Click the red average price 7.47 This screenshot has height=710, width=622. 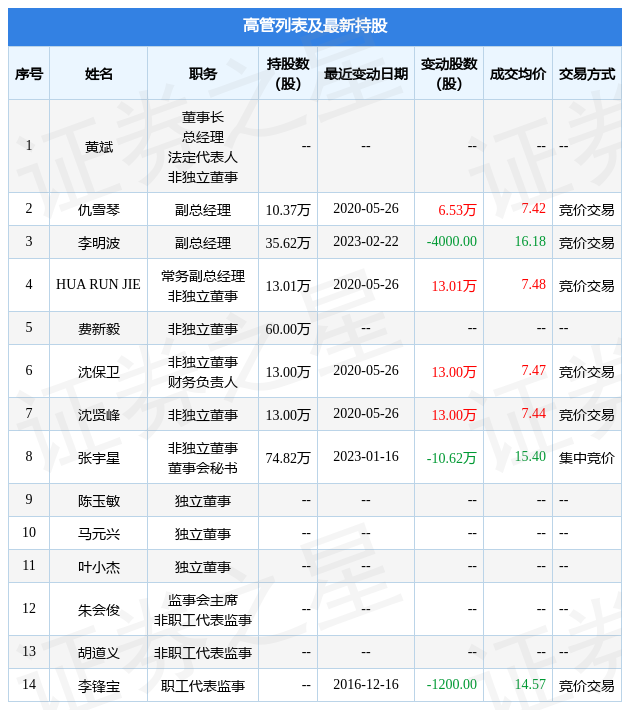click(x=534, y=370)
